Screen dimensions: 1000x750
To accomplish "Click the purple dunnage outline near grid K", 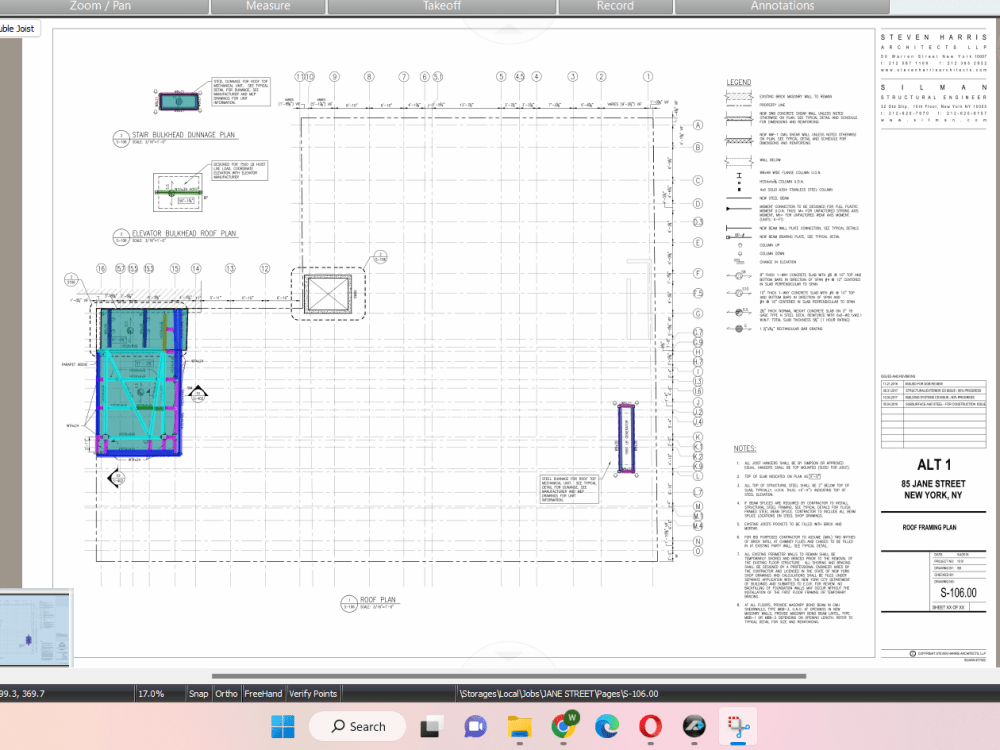I will pyautogui.click(x=626, y=438).
